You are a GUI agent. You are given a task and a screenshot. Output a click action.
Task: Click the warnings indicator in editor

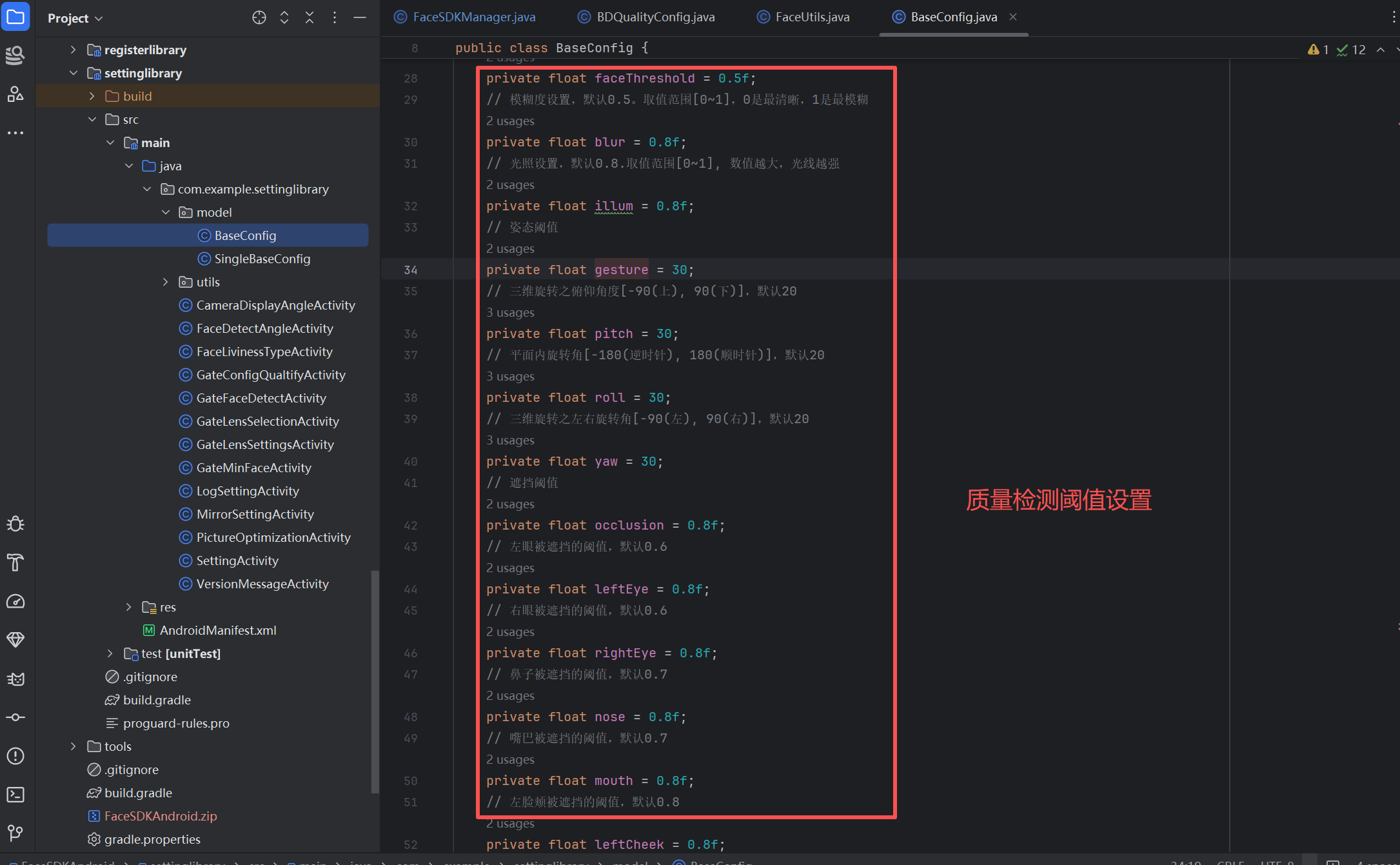tap(1317, 50)
